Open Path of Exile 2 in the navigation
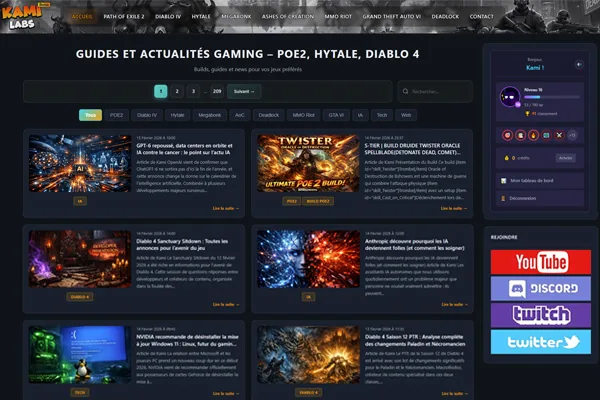600x400 pixels. click(124, 16)
